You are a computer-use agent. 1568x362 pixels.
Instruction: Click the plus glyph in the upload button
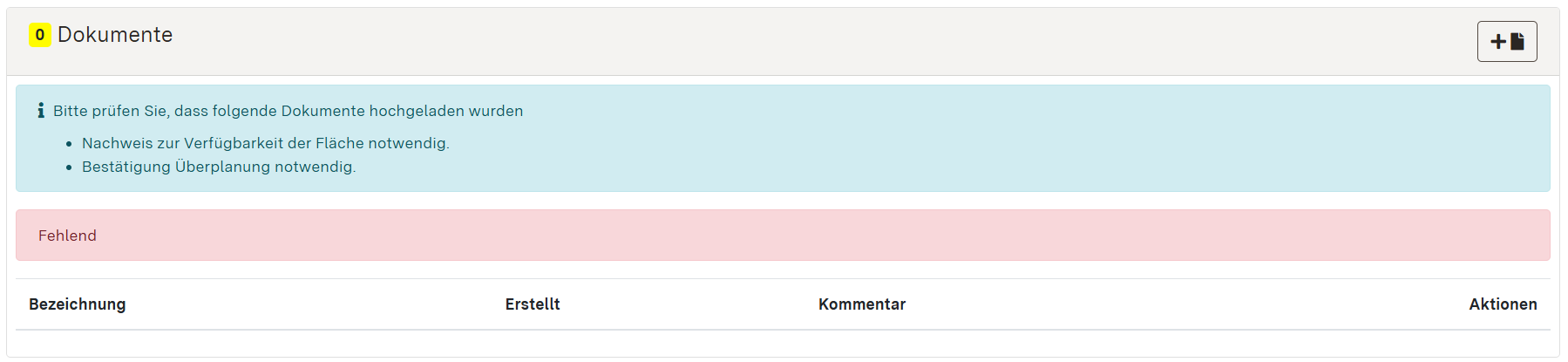1497,42
